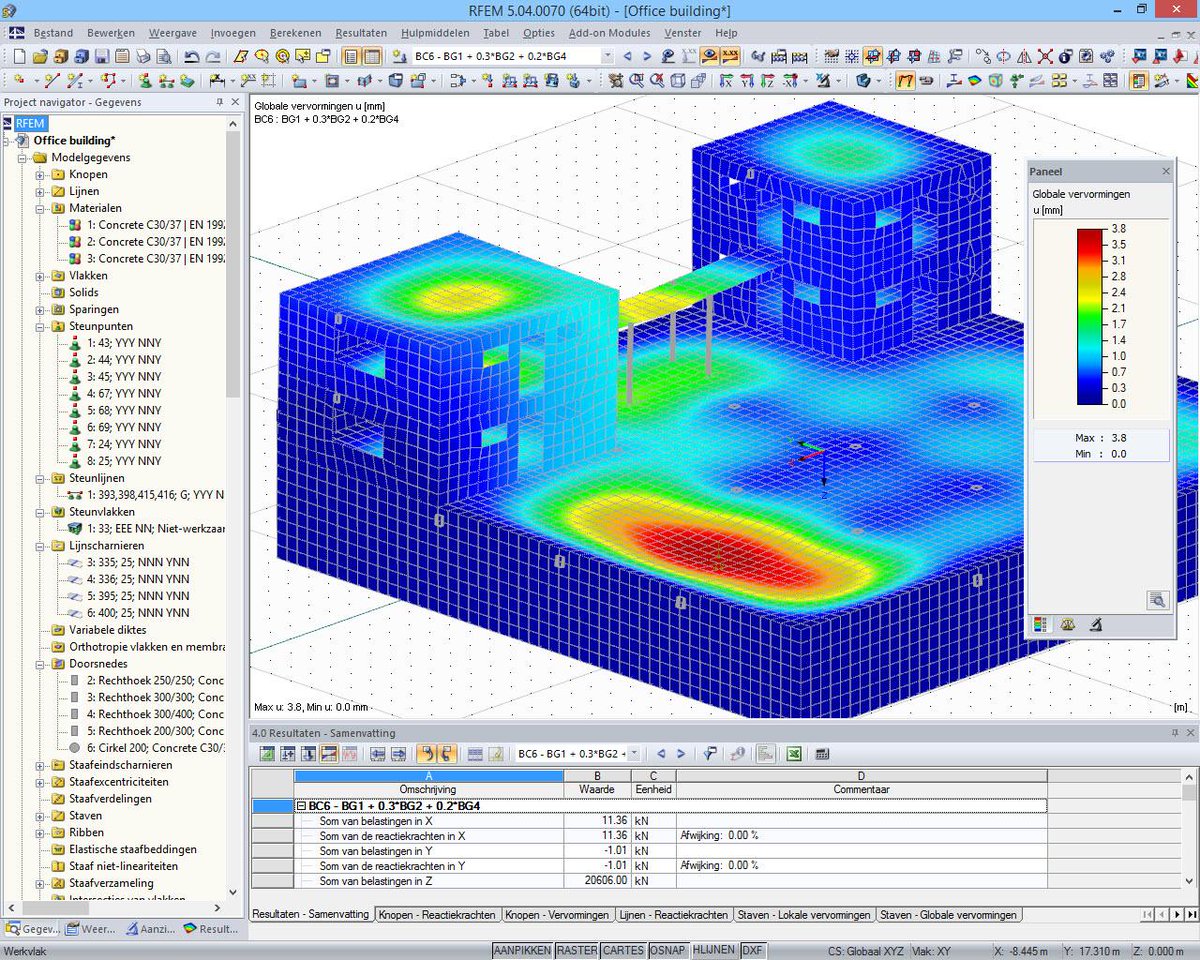Viewport: 1200px width, 960px height.
Task: Toggle the Project navigator display icon
Action: [351, 57]
